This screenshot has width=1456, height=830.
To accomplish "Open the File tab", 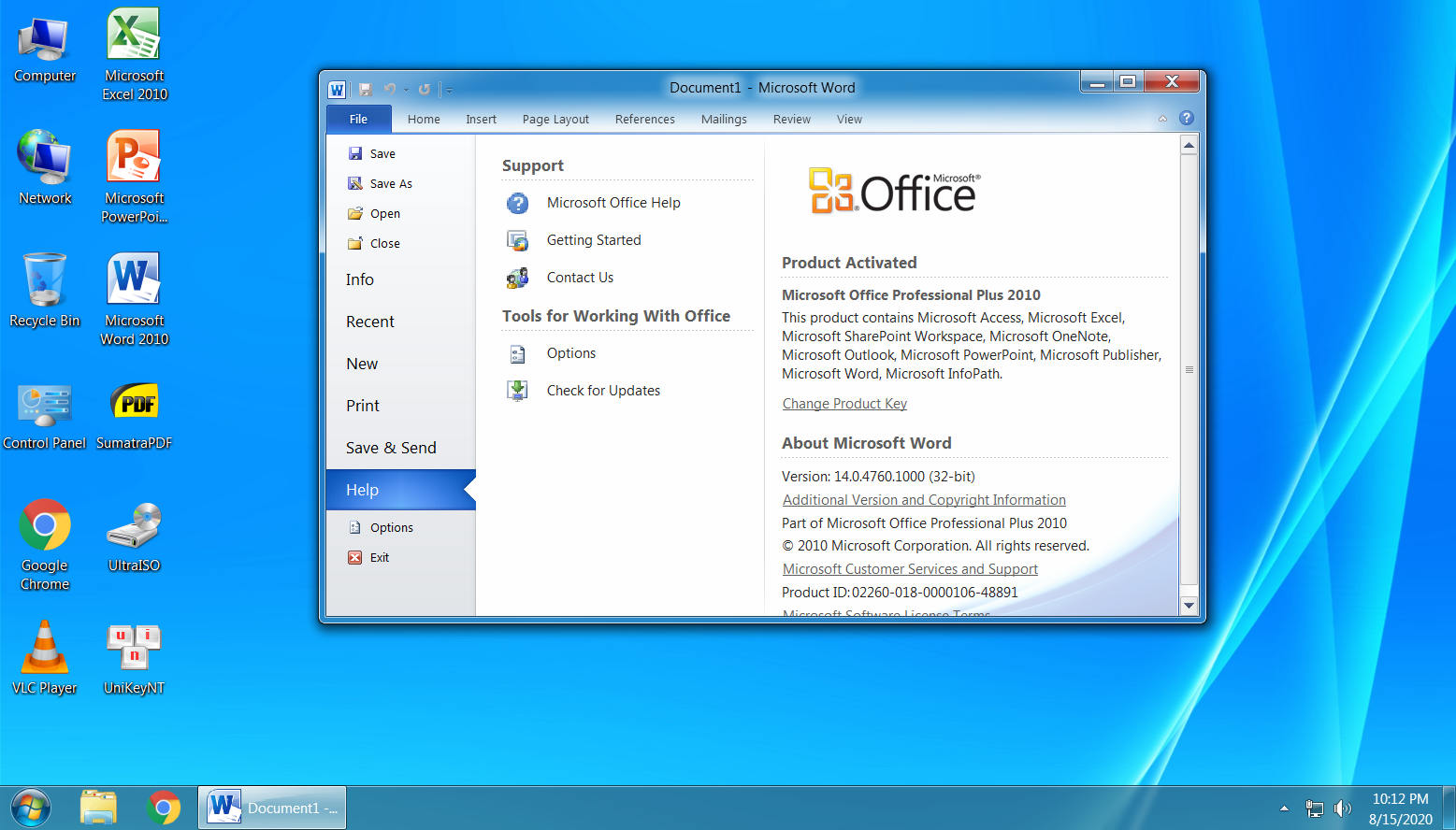I will point(358,119).
